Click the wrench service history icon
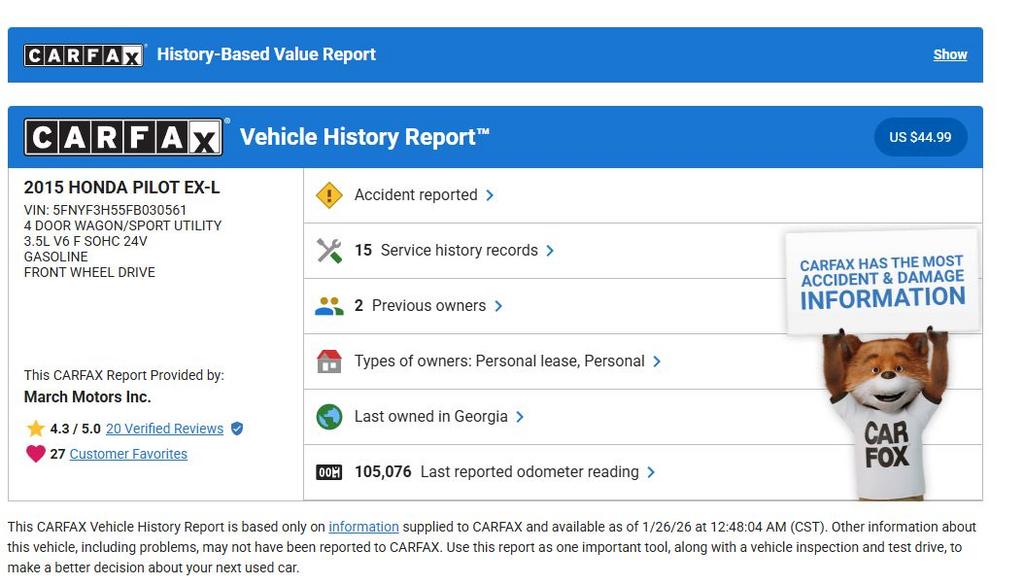1024x585 pixels. coord(329,250)
